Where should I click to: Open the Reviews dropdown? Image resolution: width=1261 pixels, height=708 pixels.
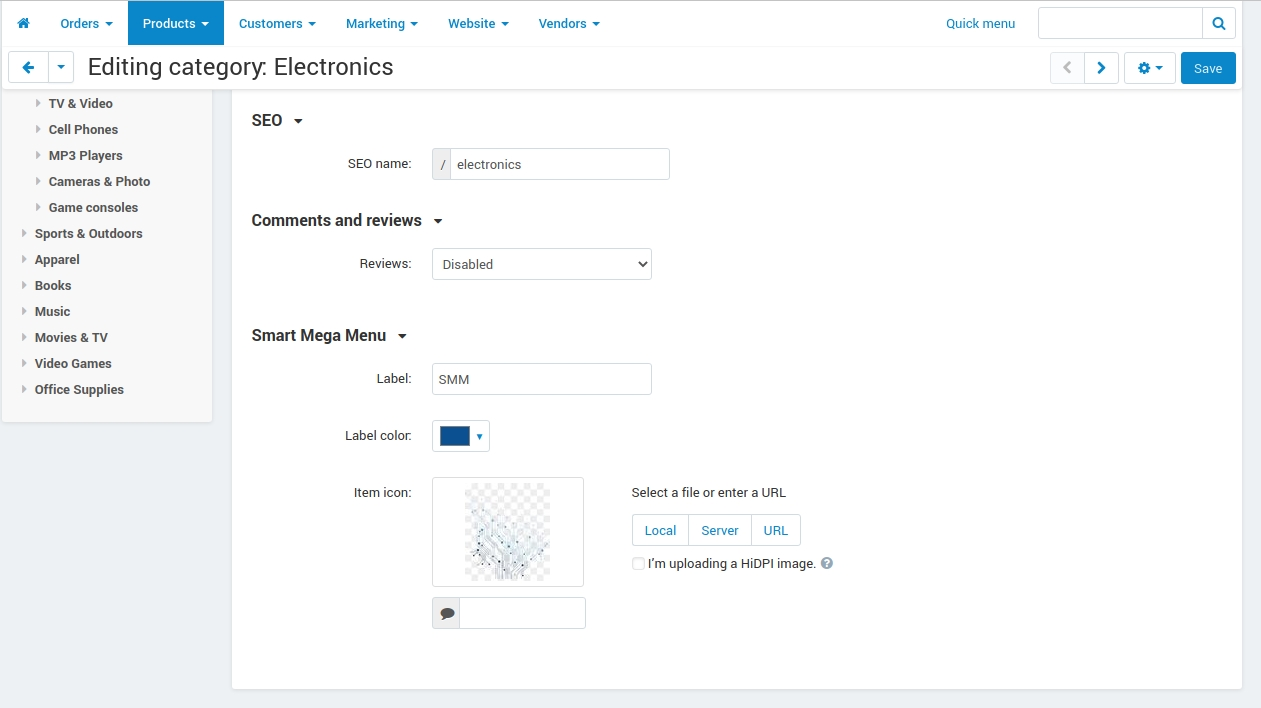[x=542, y=264]
